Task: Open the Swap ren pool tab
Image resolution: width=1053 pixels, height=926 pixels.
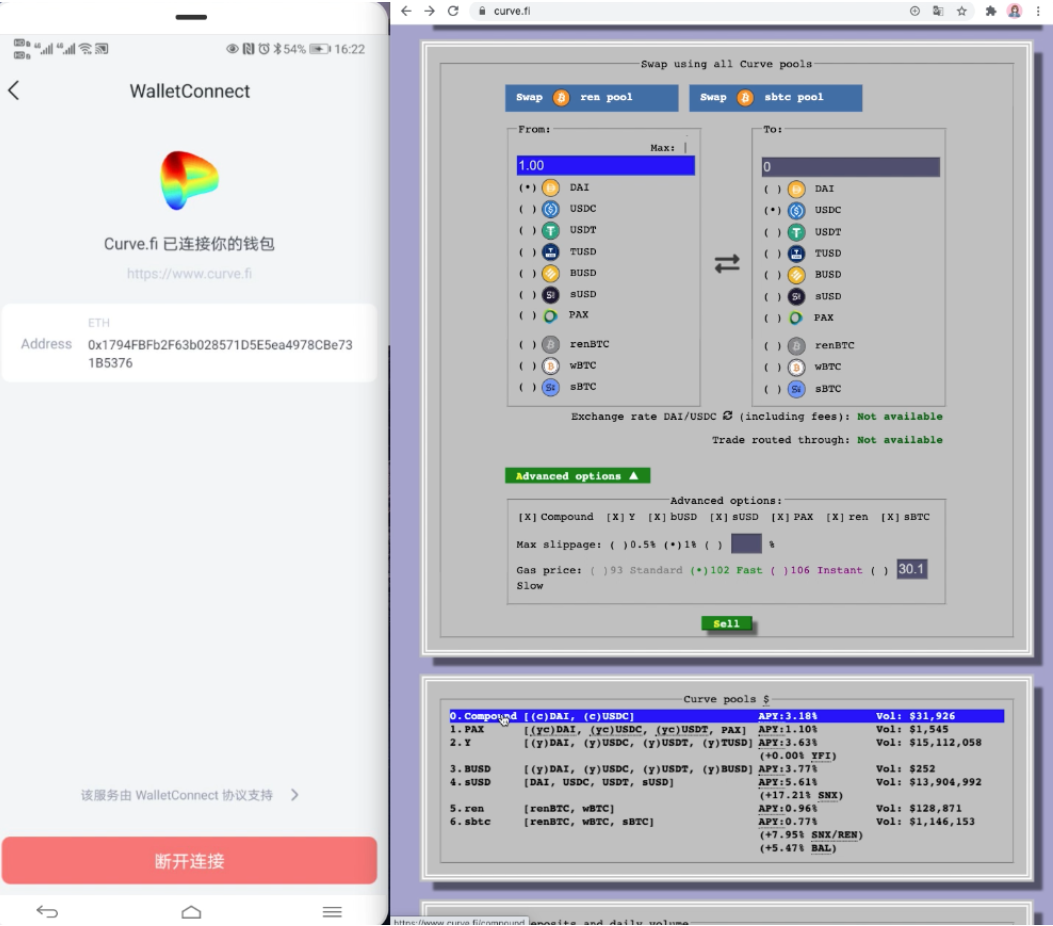Action: (x=583, y=98)
